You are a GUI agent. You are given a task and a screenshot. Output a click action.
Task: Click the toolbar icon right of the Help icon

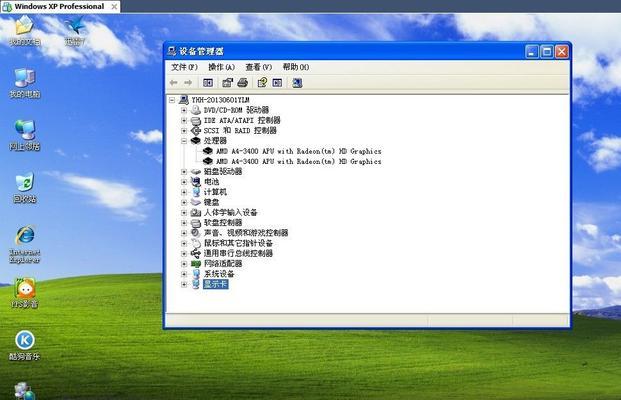(x=277, y=83)
